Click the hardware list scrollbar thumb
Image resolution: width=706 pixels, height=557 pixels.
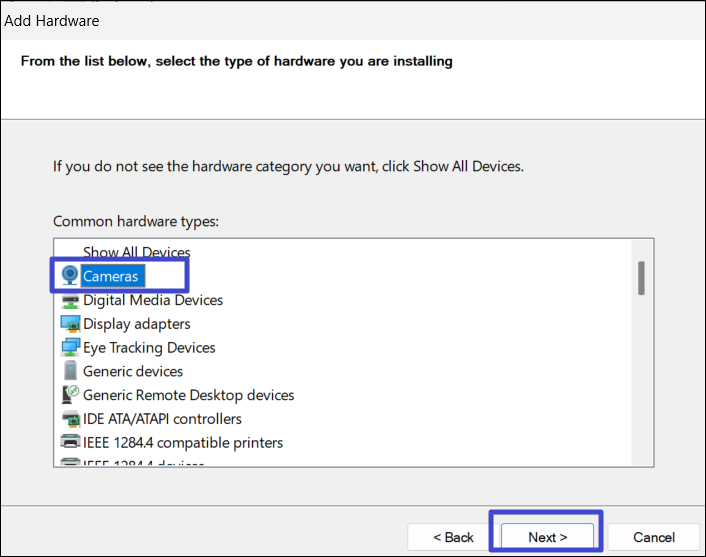641,278
